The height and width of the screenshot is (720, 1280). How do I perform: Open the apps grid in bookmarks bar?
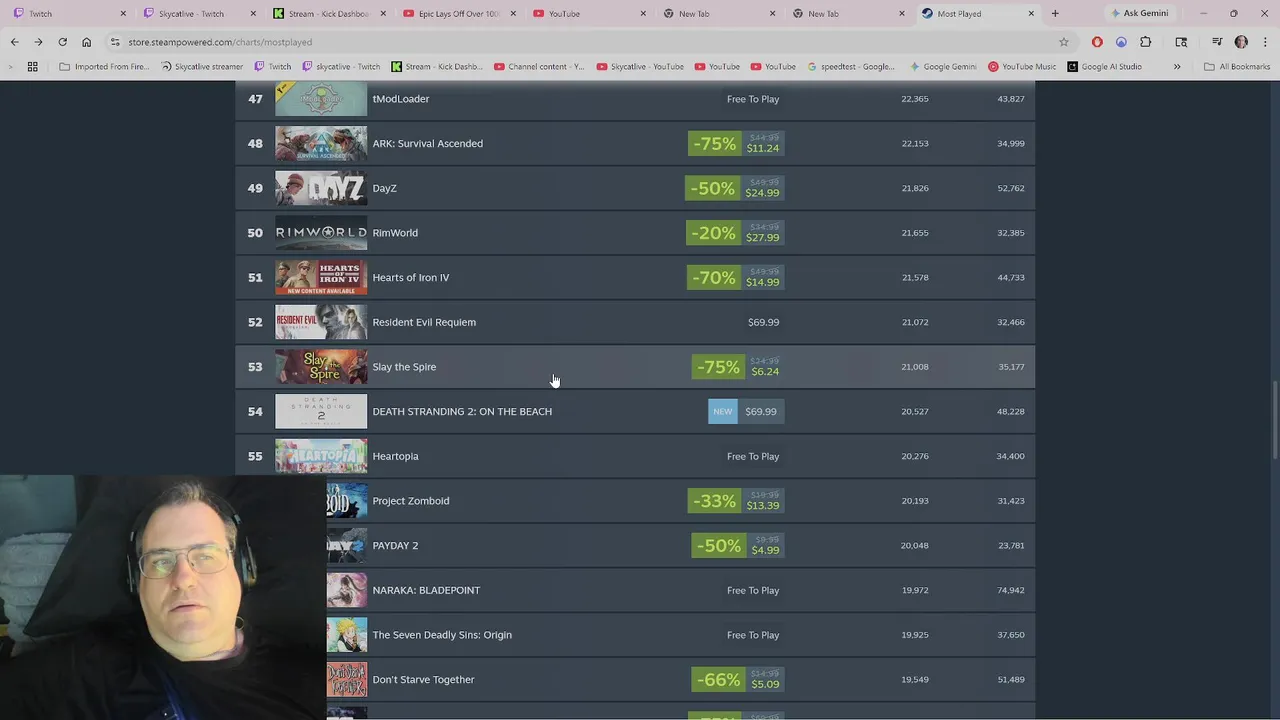pos(32,67)
